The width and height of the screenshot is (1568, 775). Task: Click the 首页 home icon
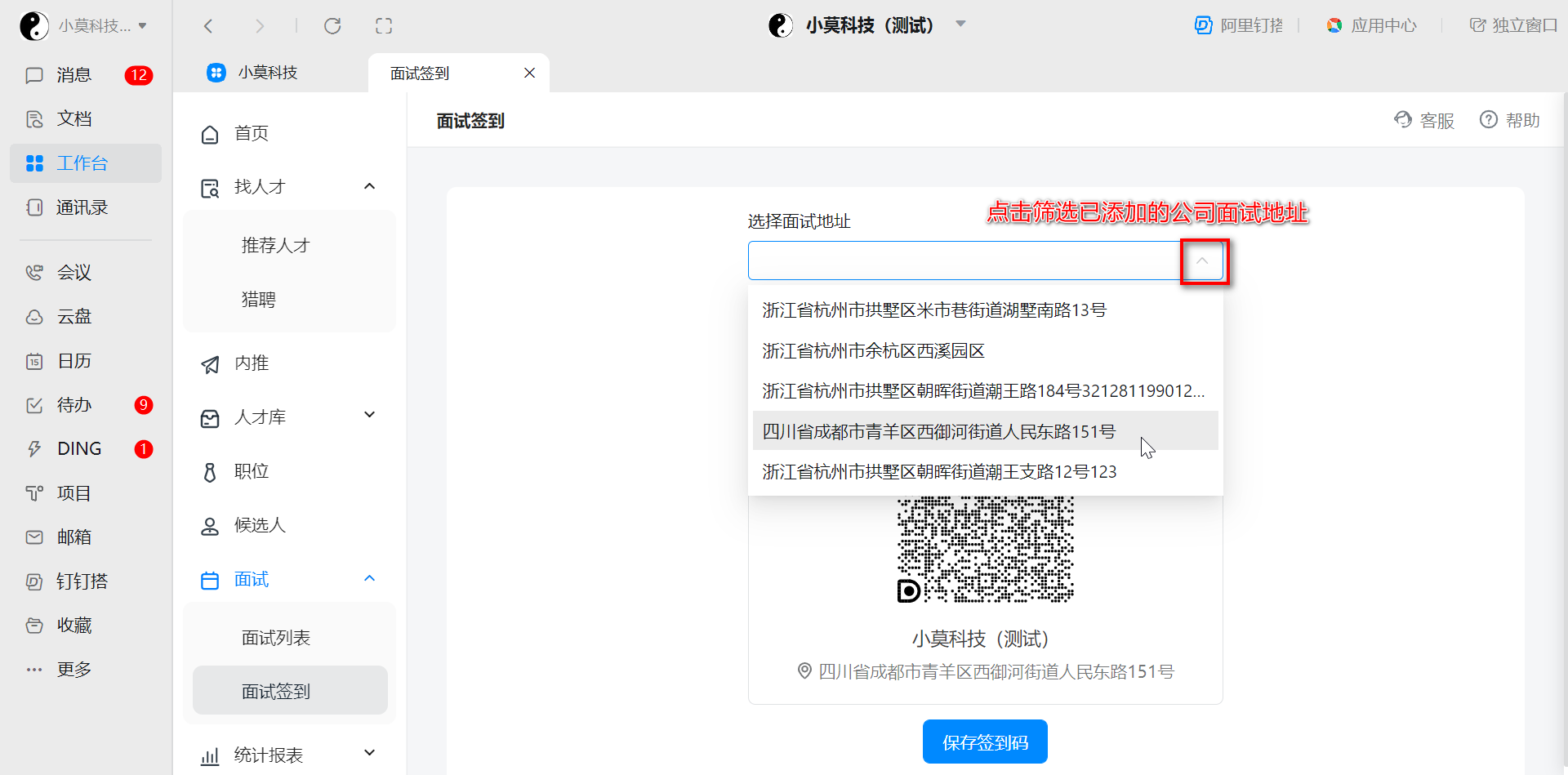pyautogui.click(x=210, y=134)
